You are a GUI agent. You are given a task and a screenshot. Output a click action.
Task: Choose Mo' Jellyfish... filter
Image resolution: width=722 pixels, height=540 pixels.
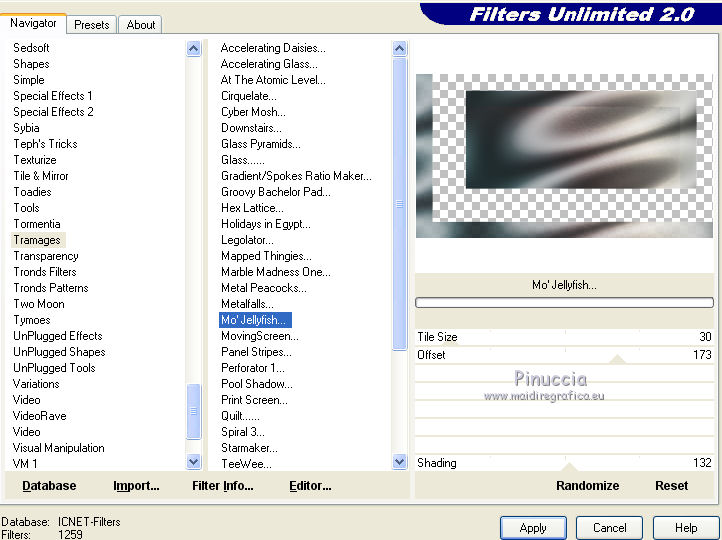pos(255,320)
